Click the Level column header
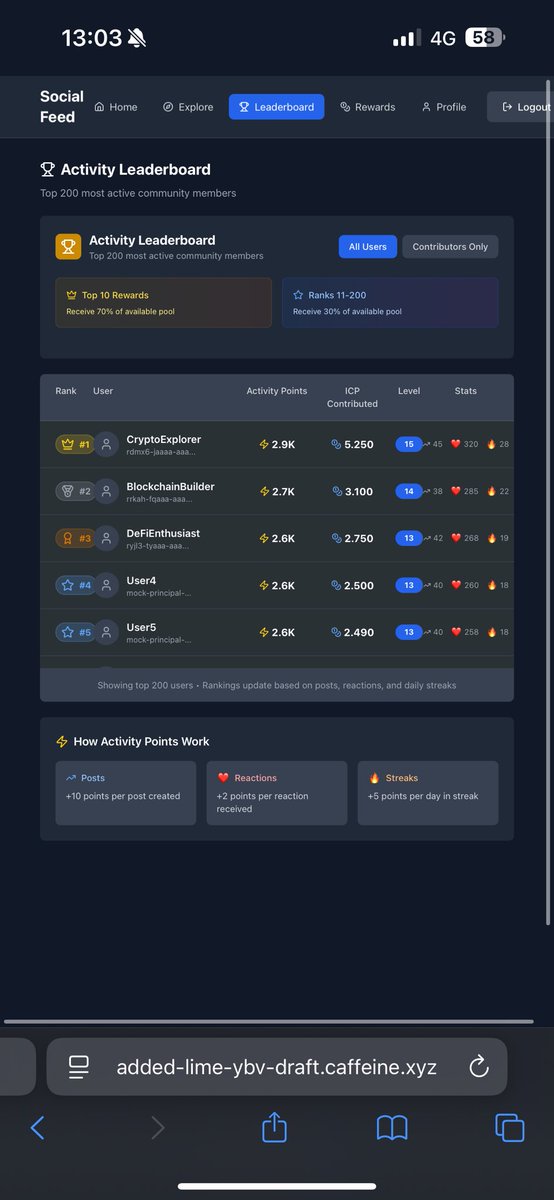This screenshot has height=1200, width=554. pyautogui.click(x=409, y=391)
